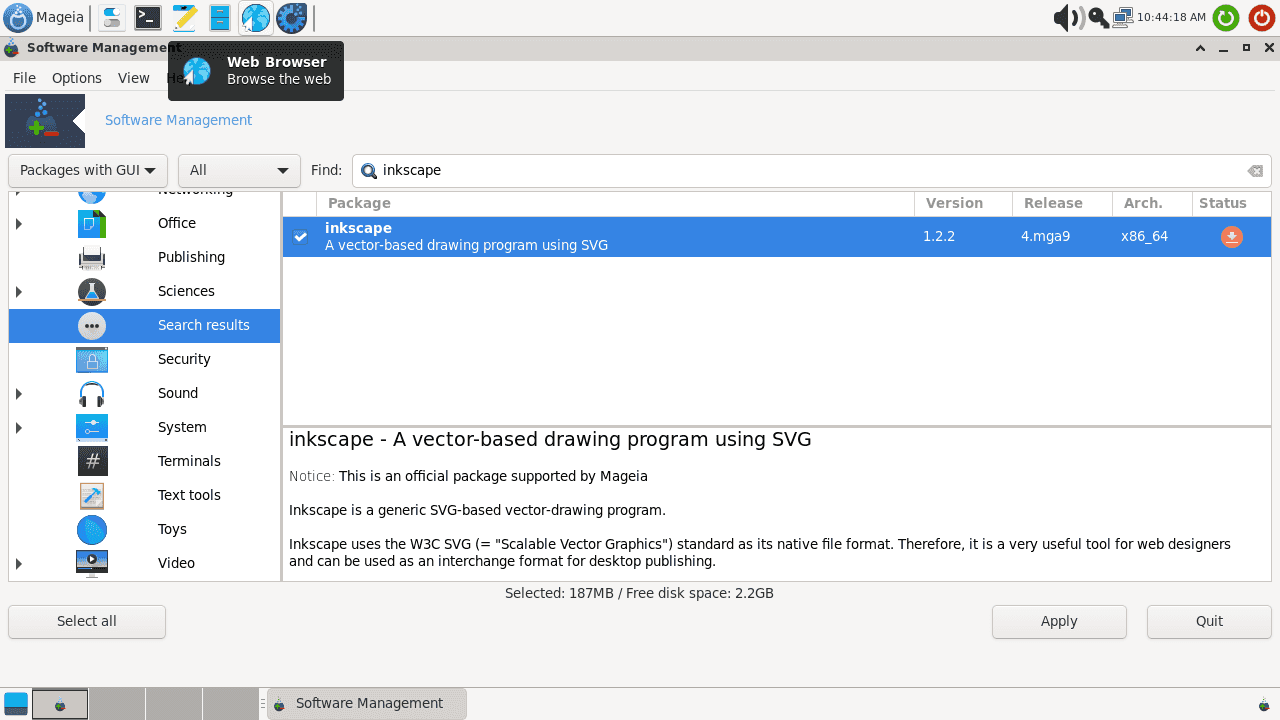Select the Toys category label
The image size is (1280, 720).
click(172, 529)
